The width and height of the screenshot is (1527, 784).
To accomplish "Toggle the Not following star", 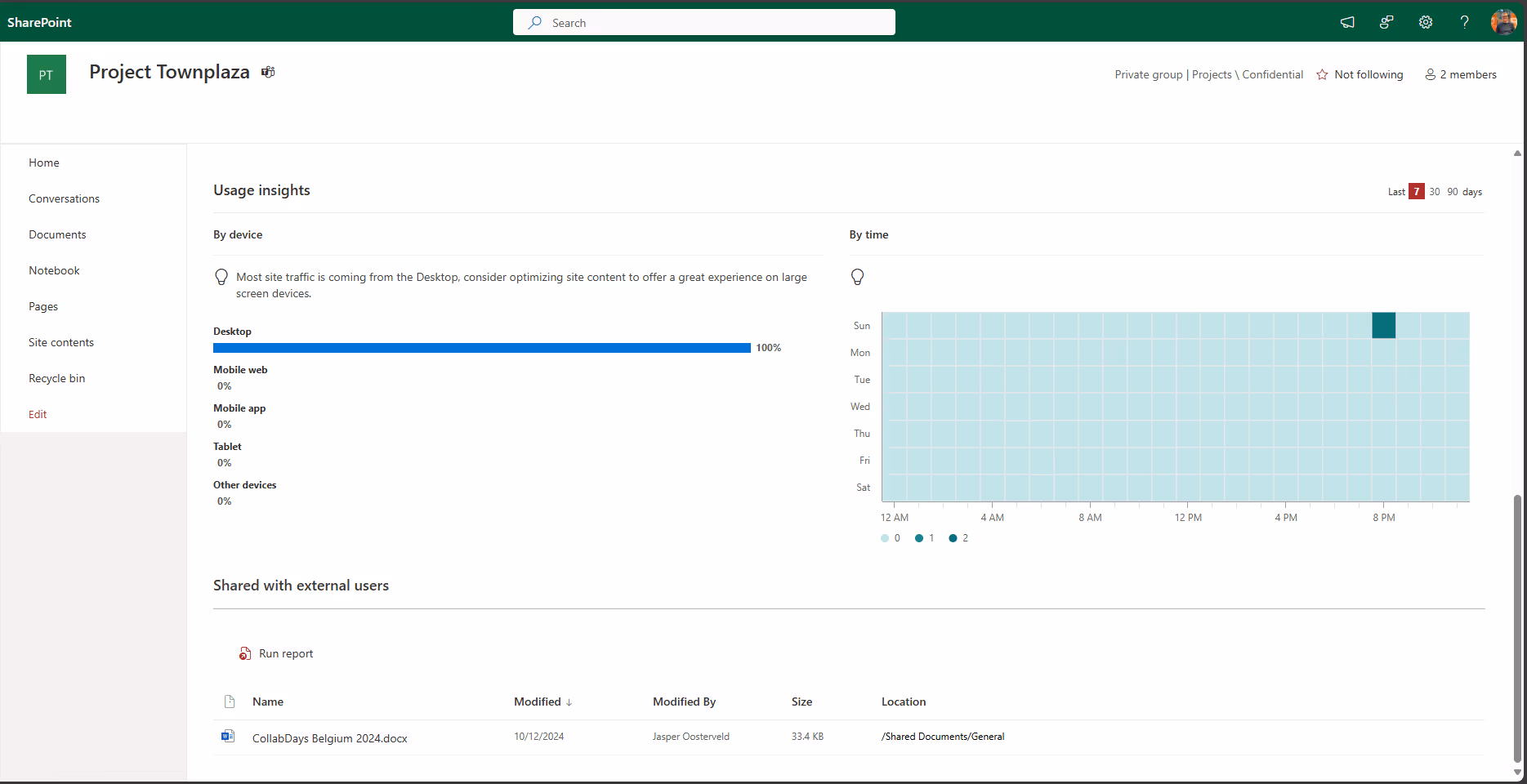I will tap(1360, 74).
